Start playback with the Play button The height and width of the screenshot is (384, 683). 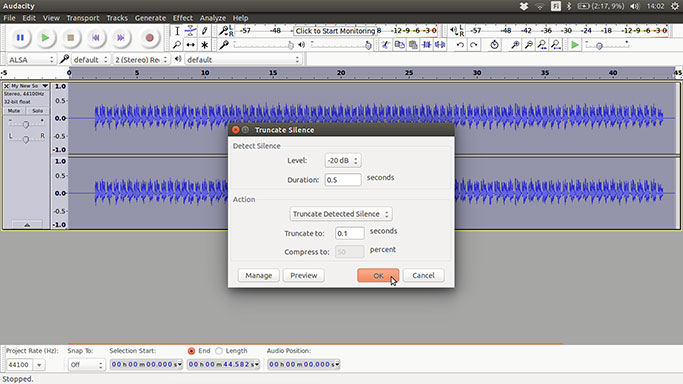[x=45, y=38]
